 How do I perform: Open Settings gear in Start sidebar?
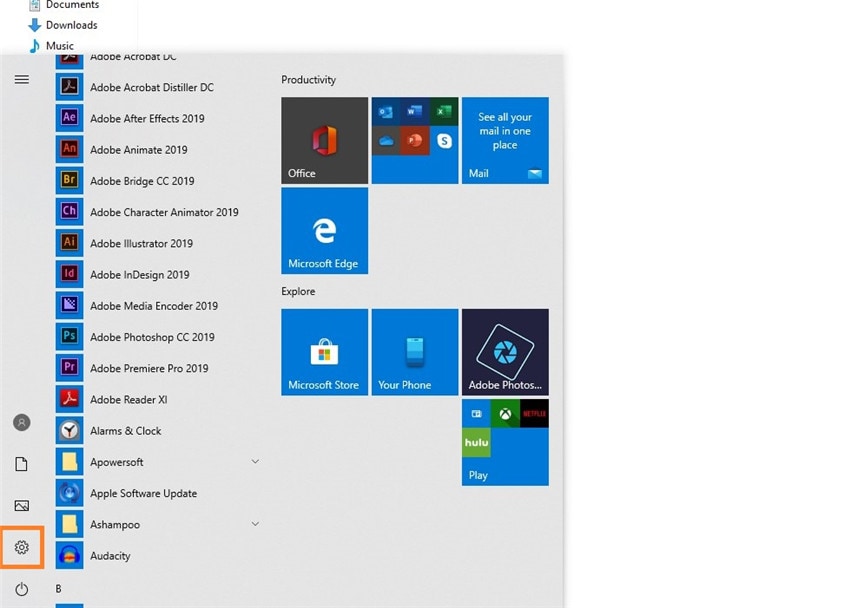pos(22,547)
